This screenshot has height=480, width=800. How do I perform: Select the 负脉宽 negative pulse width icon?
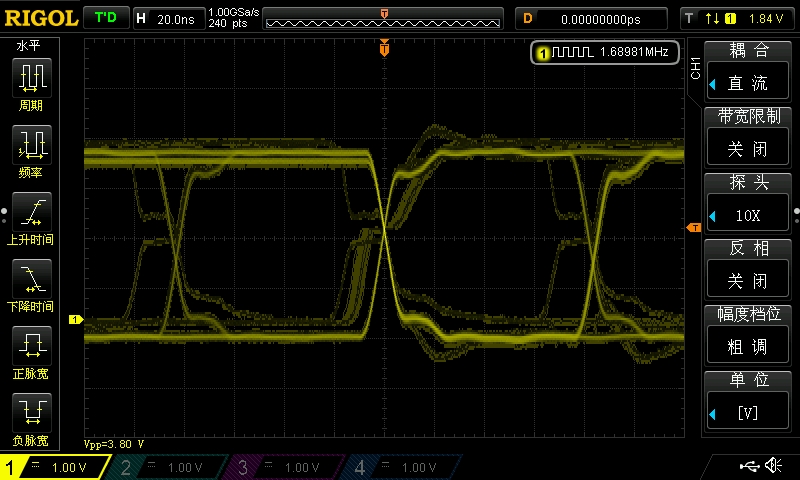point(32,413)
